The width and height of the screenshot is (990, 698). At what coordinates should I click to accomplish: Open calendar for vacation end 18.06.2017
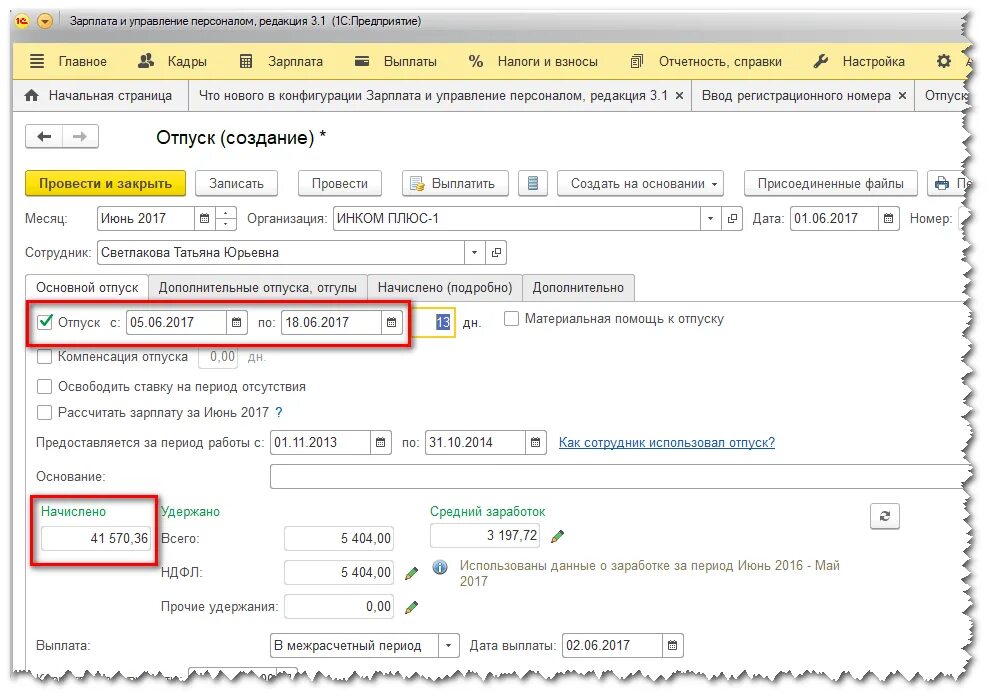pos(391,322)
